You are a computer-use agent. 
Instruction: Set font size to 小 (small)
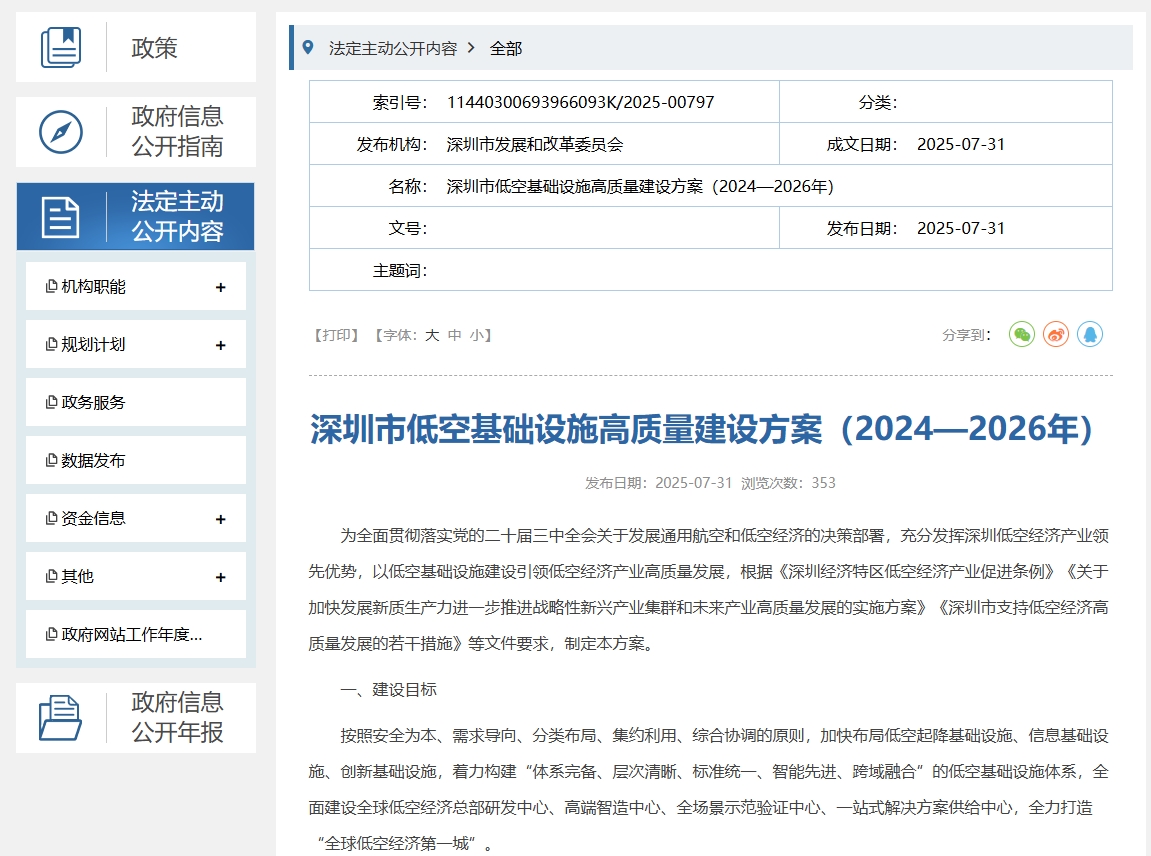click(477, 336)
